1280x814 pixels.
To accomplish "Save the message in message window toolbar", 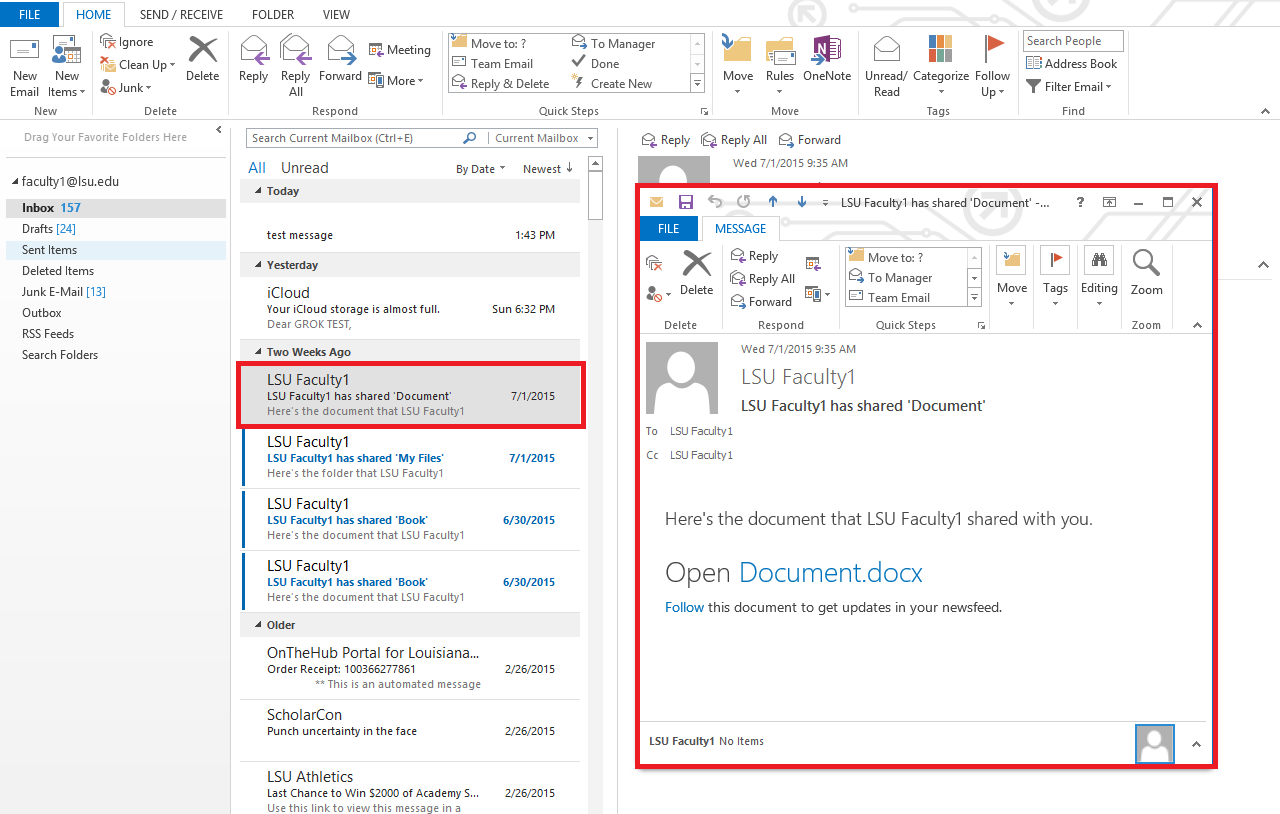I will (x=686, y=202).
